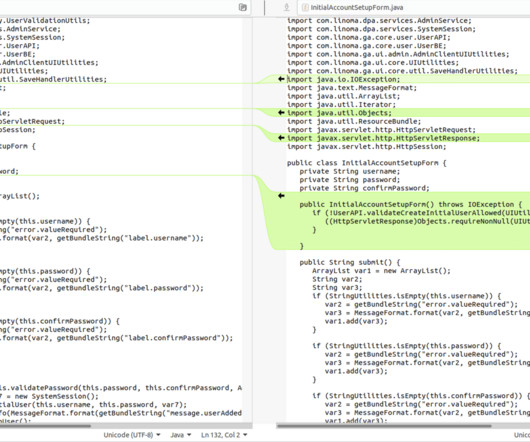Click 'if (StringUtilities.isEmpty(this.password)) {' in right pane
The height and width of the screenshot is (442, 530).
coord(407,346)
